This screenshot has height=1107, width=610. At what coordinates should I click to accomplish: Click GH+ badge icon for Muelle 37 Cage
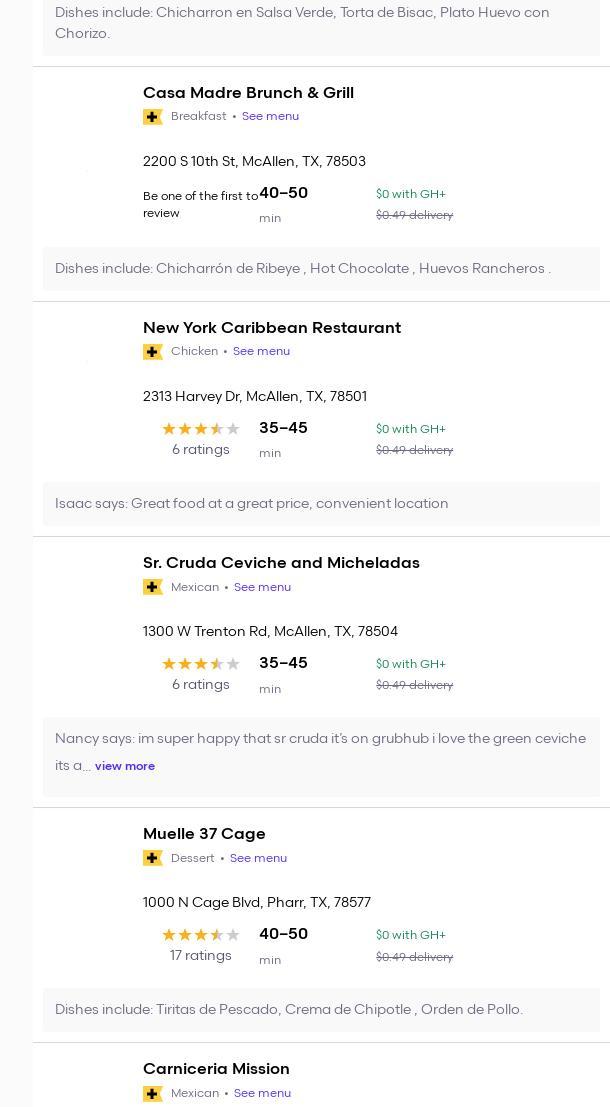pos(153,858)
